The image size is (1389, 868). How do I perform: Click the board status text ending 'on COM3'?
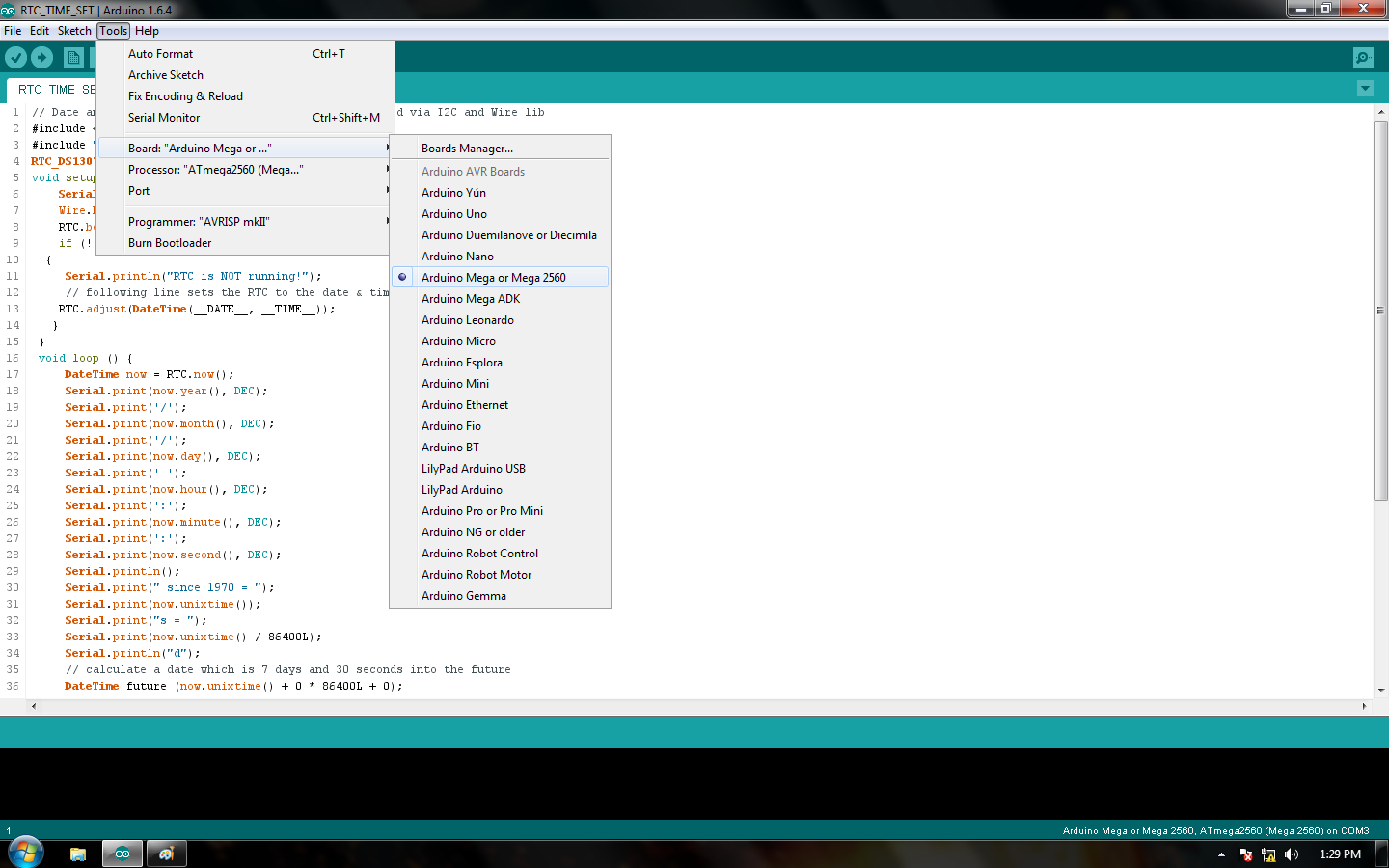[x=1215, y=830]
